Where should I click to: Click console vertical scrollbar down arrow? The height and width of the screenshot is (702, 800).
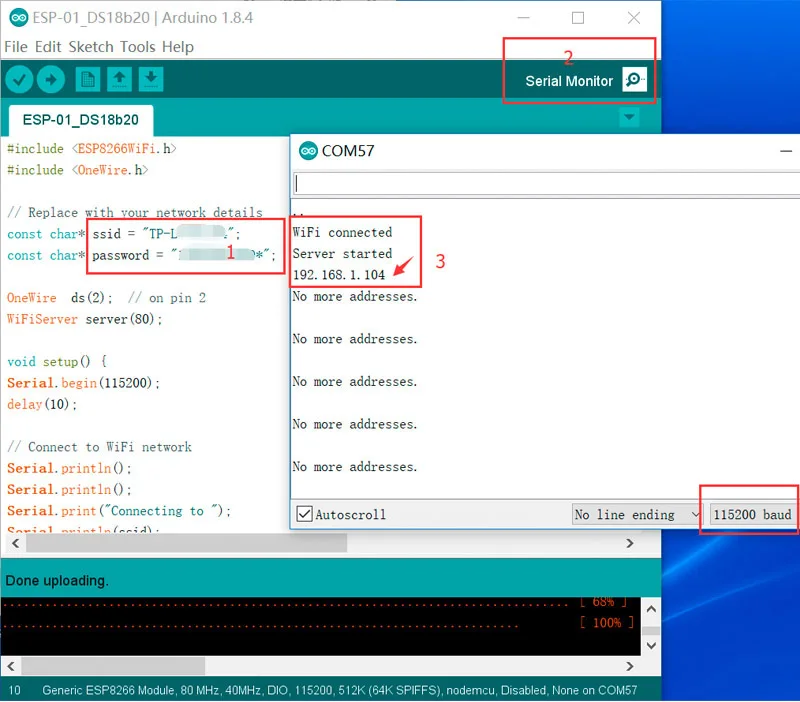click(651, 645)
